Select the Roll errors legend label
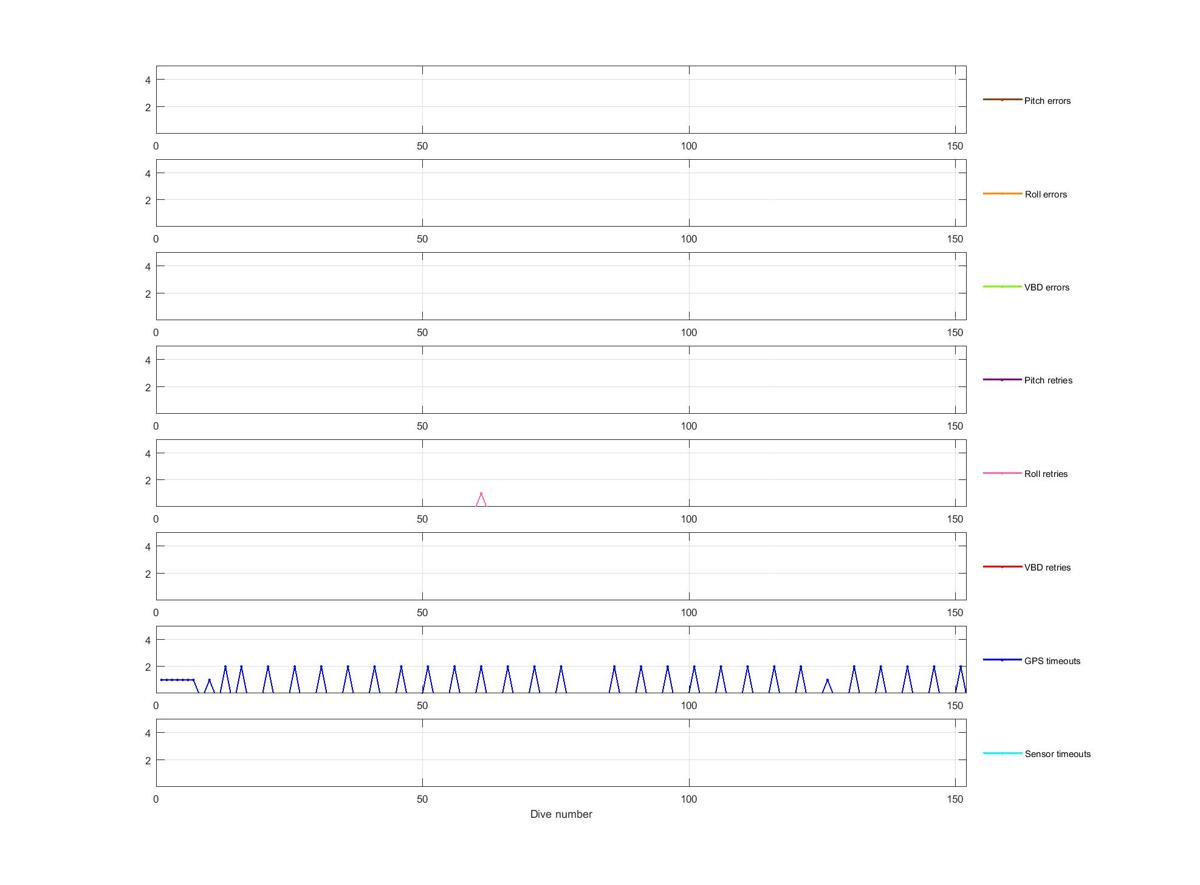This screenshot has width=1200, height=885. click(1045, 194)
